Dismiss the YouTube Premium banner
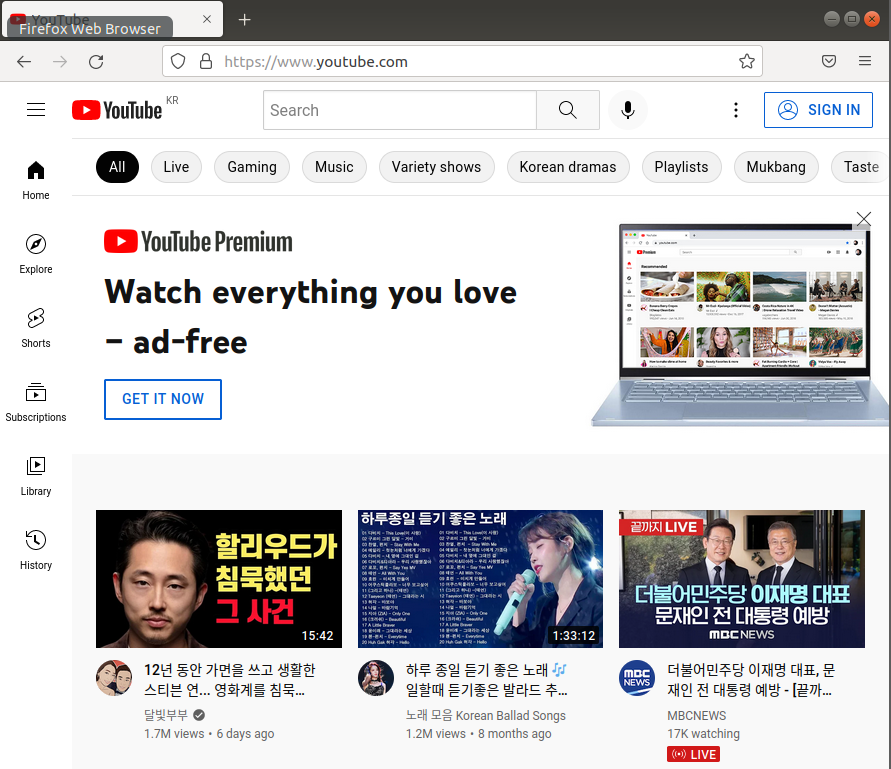 point(864,219)
